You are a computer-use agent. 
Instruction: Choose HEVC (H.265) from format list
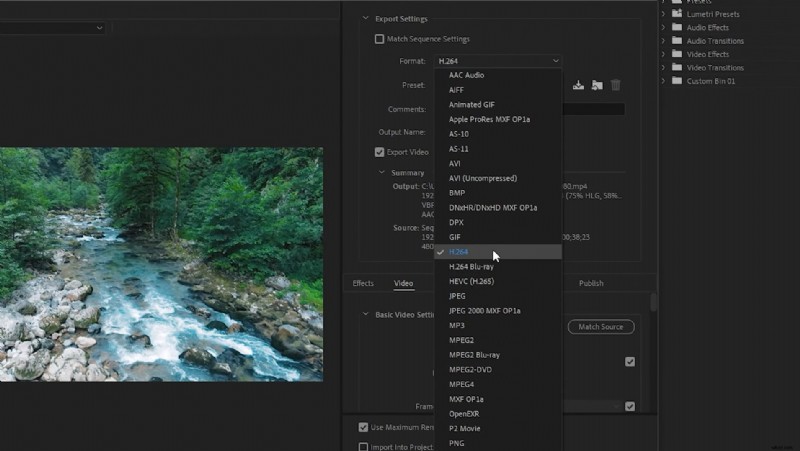click(474, 281)
